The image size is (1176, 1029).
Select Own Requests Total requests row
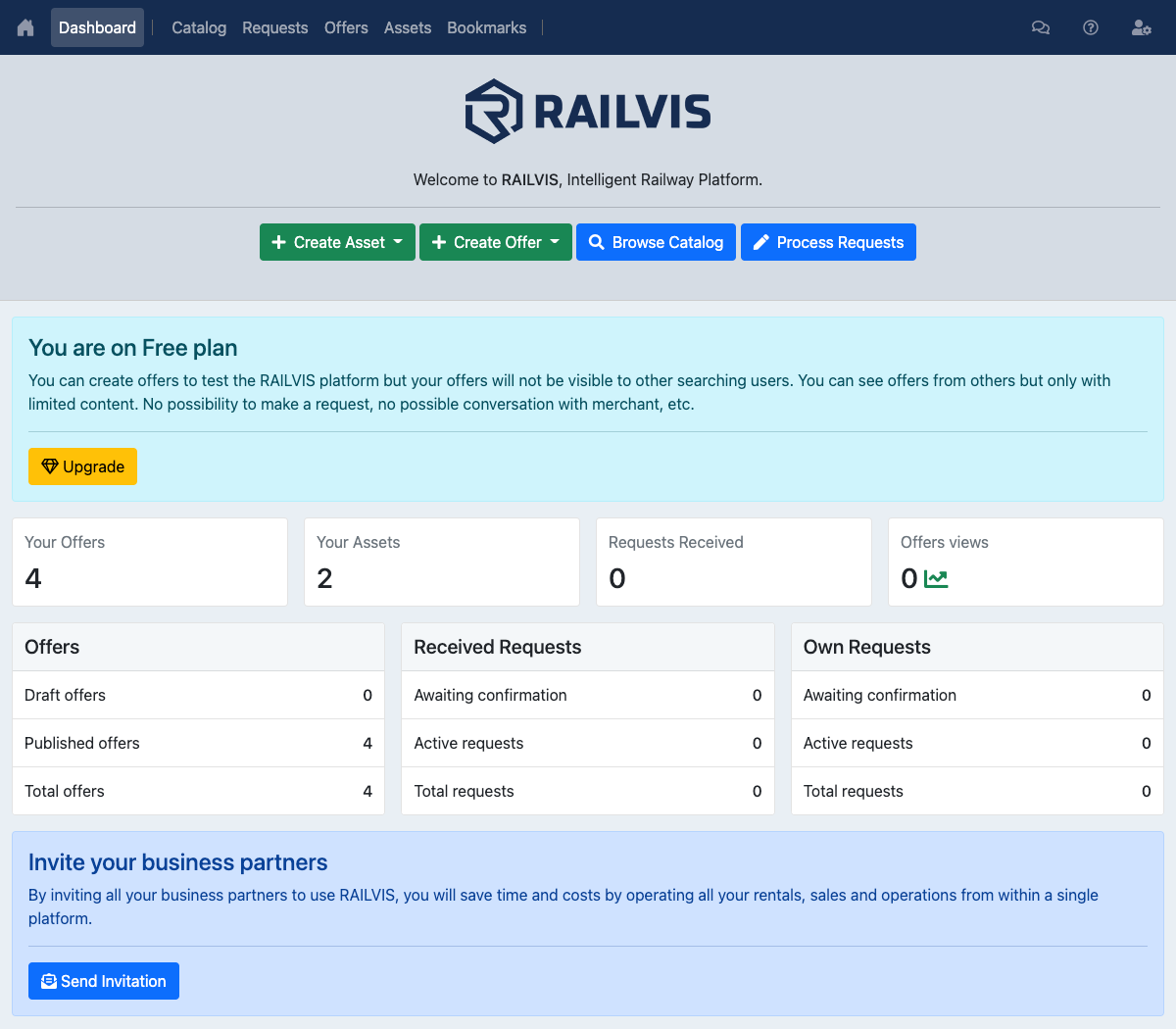pyautogui.click(x=977, y=791)
